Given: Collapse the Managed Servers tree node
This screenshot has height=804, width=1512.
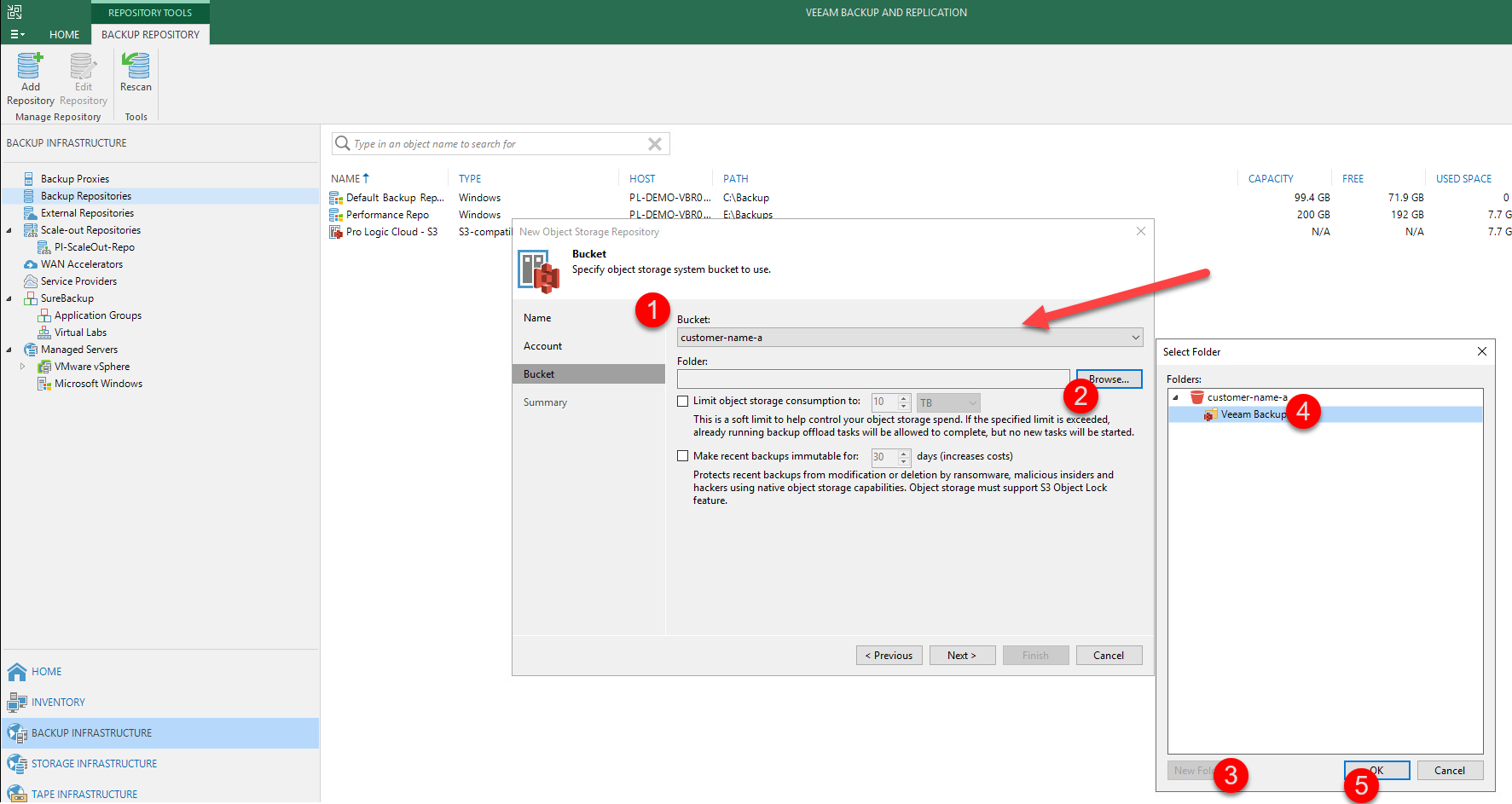Looking at the screenshot, I should pyautogui.click(x=9, y=350).
